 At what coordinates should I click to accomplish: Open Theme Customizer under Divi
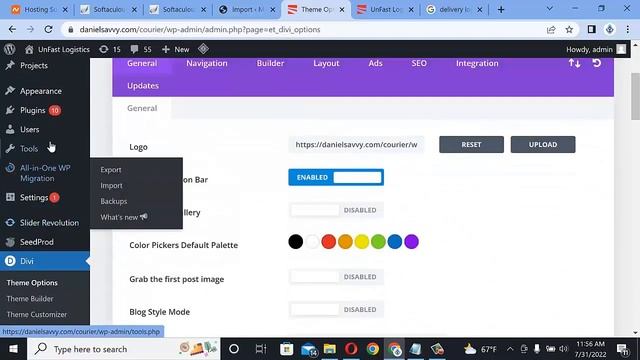(x=37, y=315)
